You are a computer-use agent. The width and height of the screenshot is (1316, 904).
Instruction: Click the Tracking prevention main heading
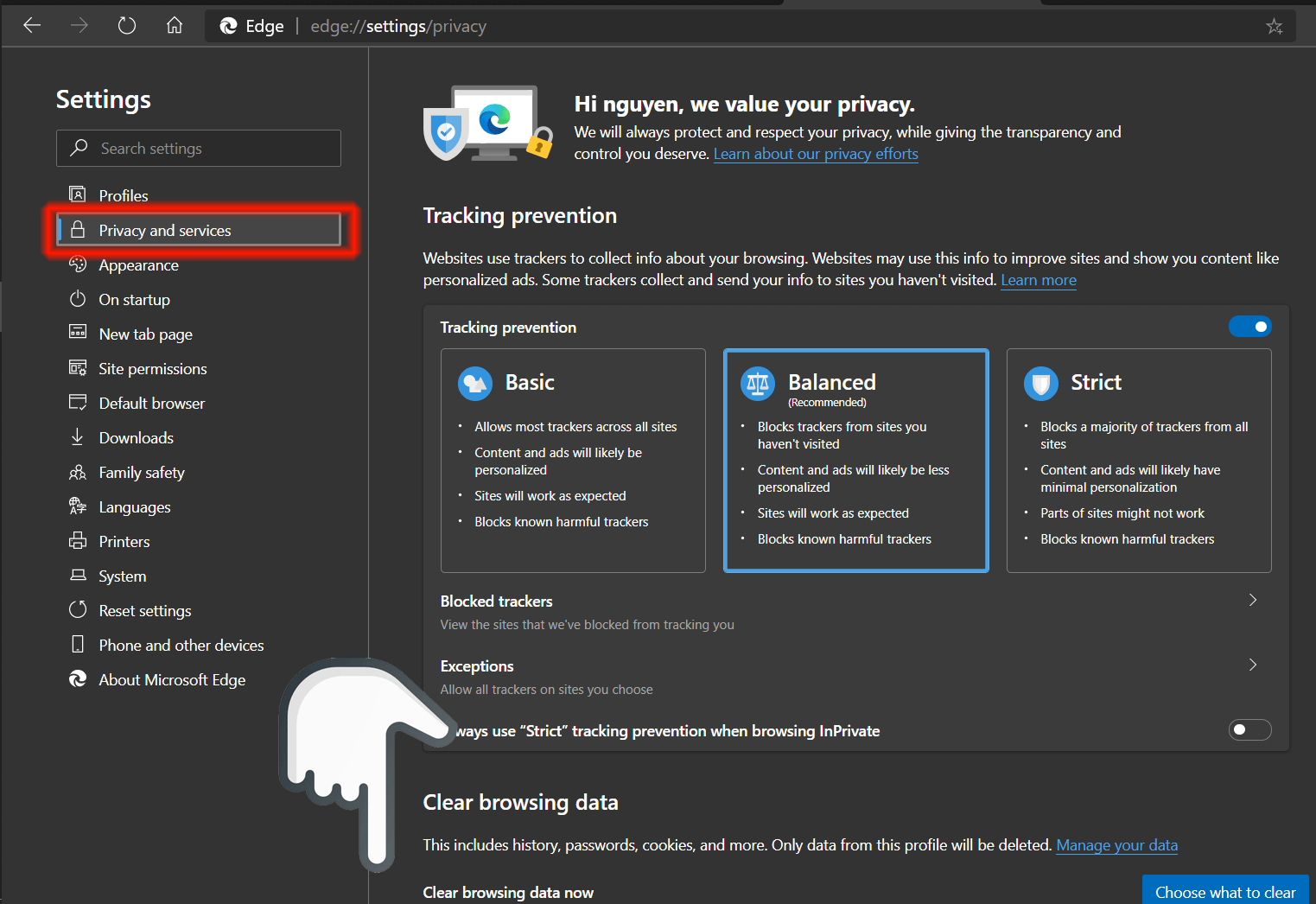coord(520,215)
